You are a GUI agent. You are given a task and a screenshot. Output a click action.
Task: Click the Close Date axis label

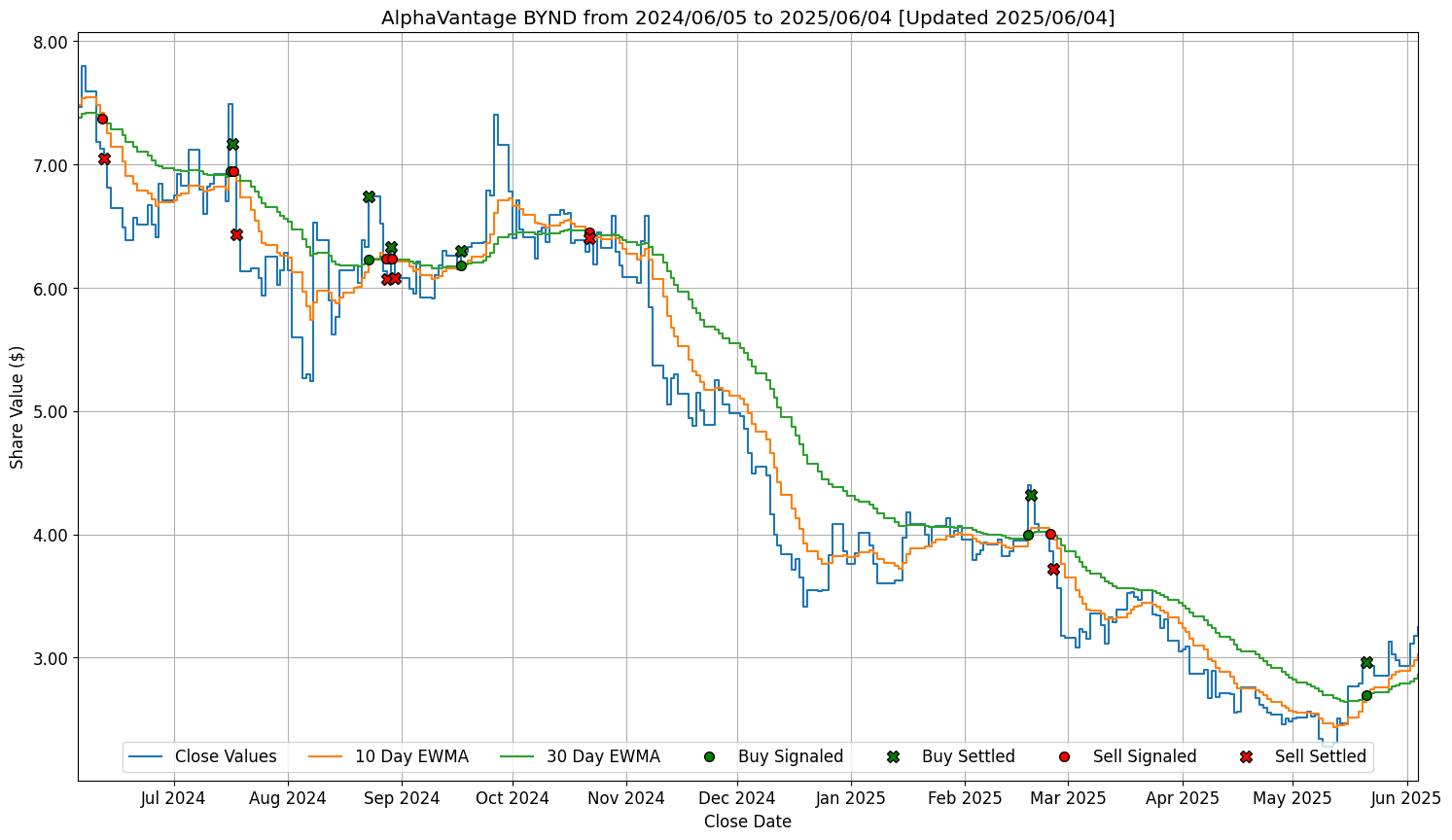coord(748,822)
